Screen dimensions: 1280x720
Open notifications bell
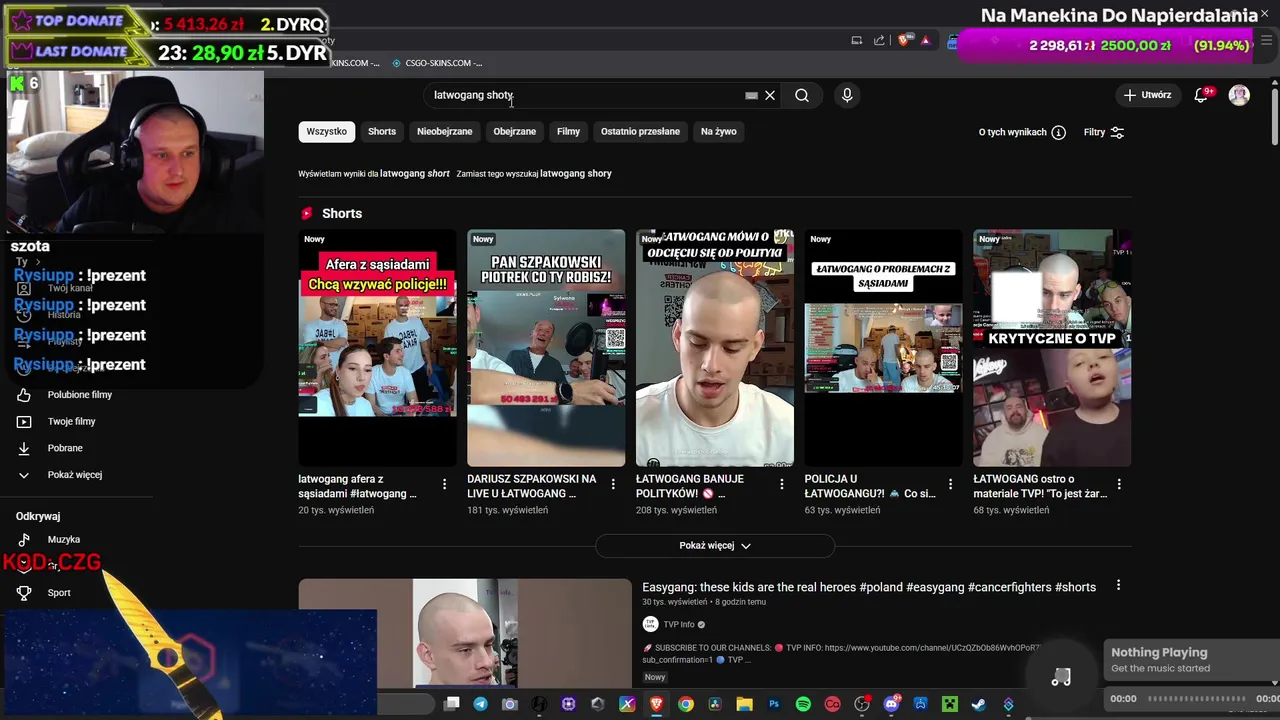1201,95
